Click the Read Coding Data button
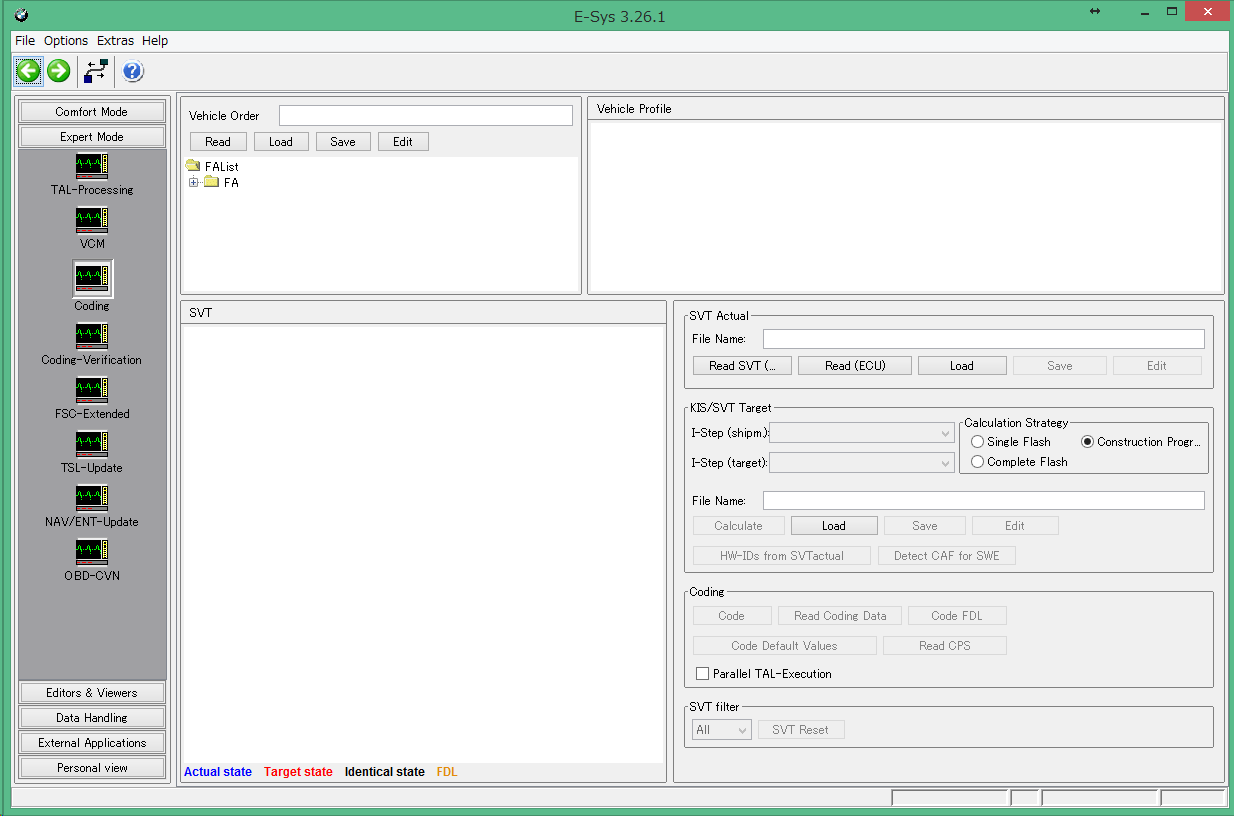Image resolution: width=1234 pixels, height=816 pixels. (840, 616)
